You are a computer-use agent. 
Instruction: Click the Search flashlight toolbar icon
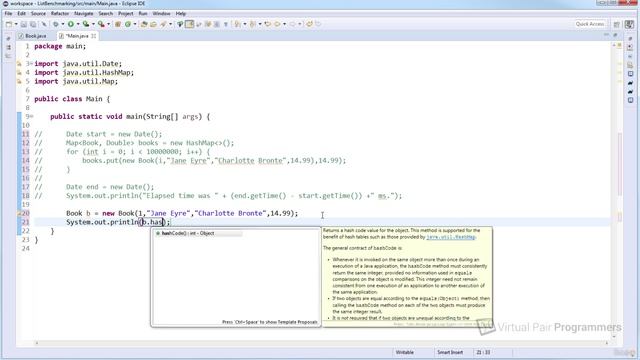coord(163,24)
